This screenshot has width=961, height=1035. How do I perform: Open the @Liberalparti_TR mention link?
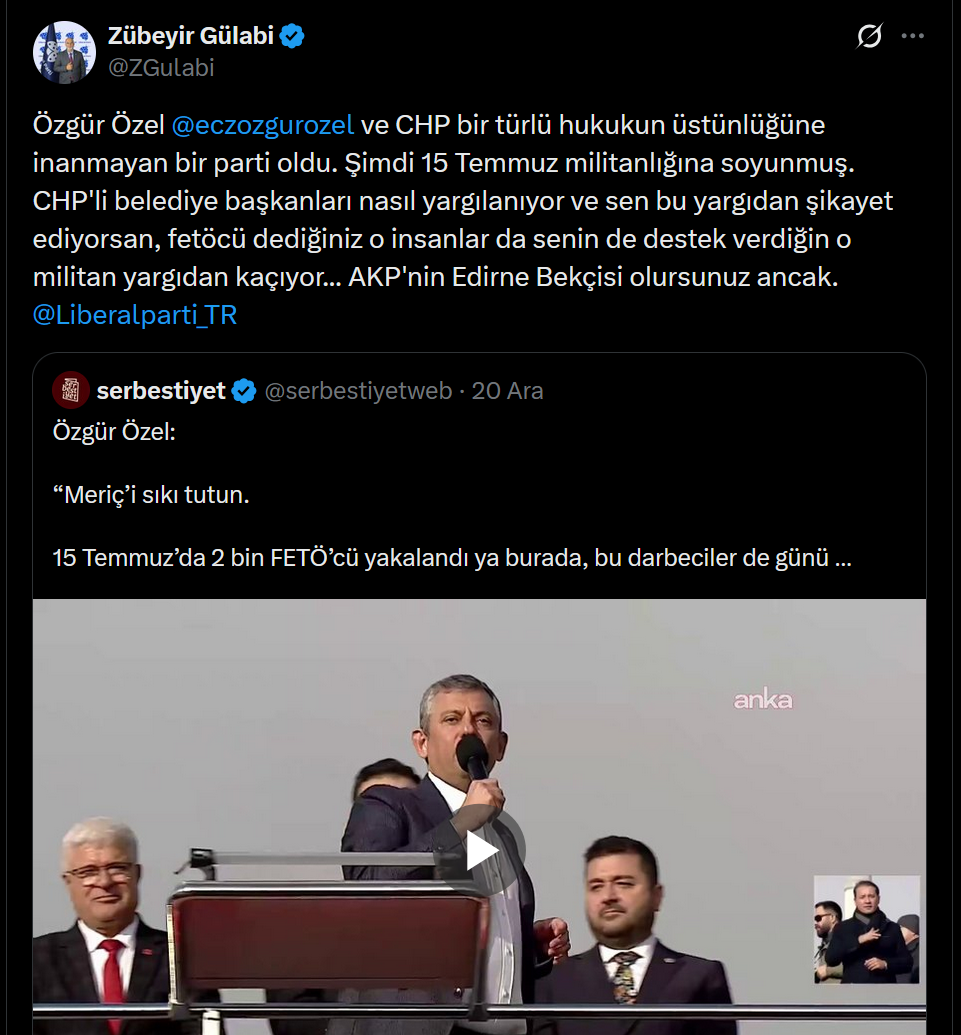134,315
